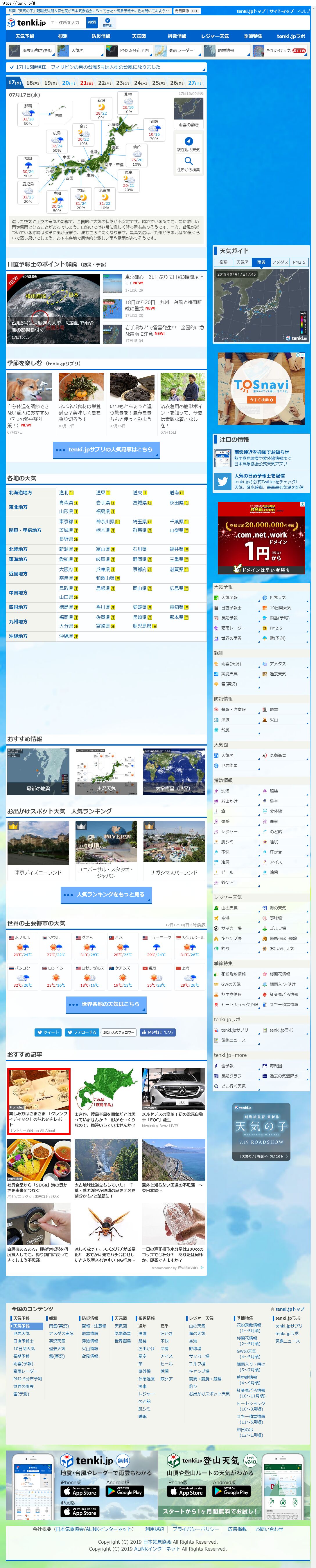The height and width of the screenshot is (1568, 316).
Task: Click 人気ランキングをもっと見る button
Action: click(107, 894)
